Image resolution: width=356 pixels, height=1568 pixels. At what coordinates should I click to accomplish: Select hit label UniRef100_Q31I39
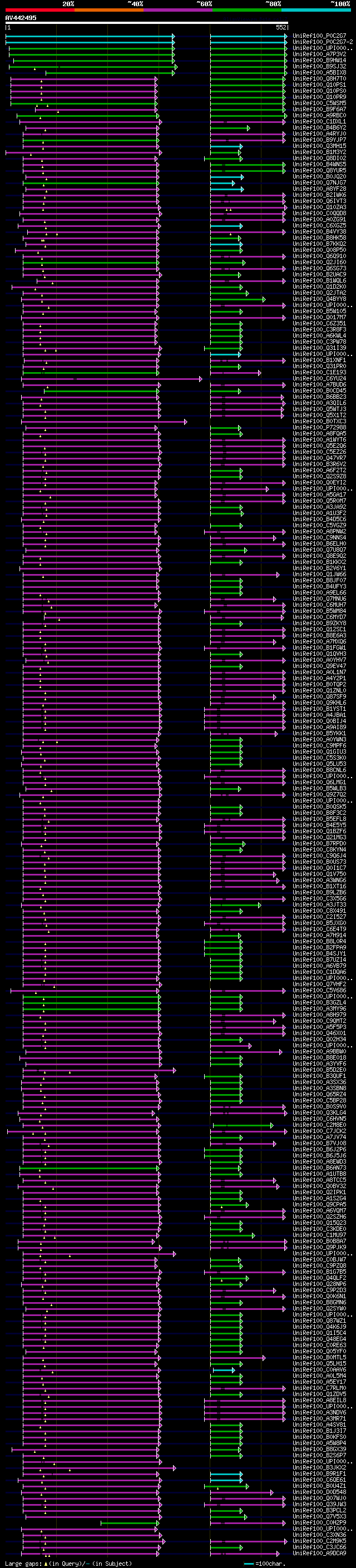(x=319, y=348)
